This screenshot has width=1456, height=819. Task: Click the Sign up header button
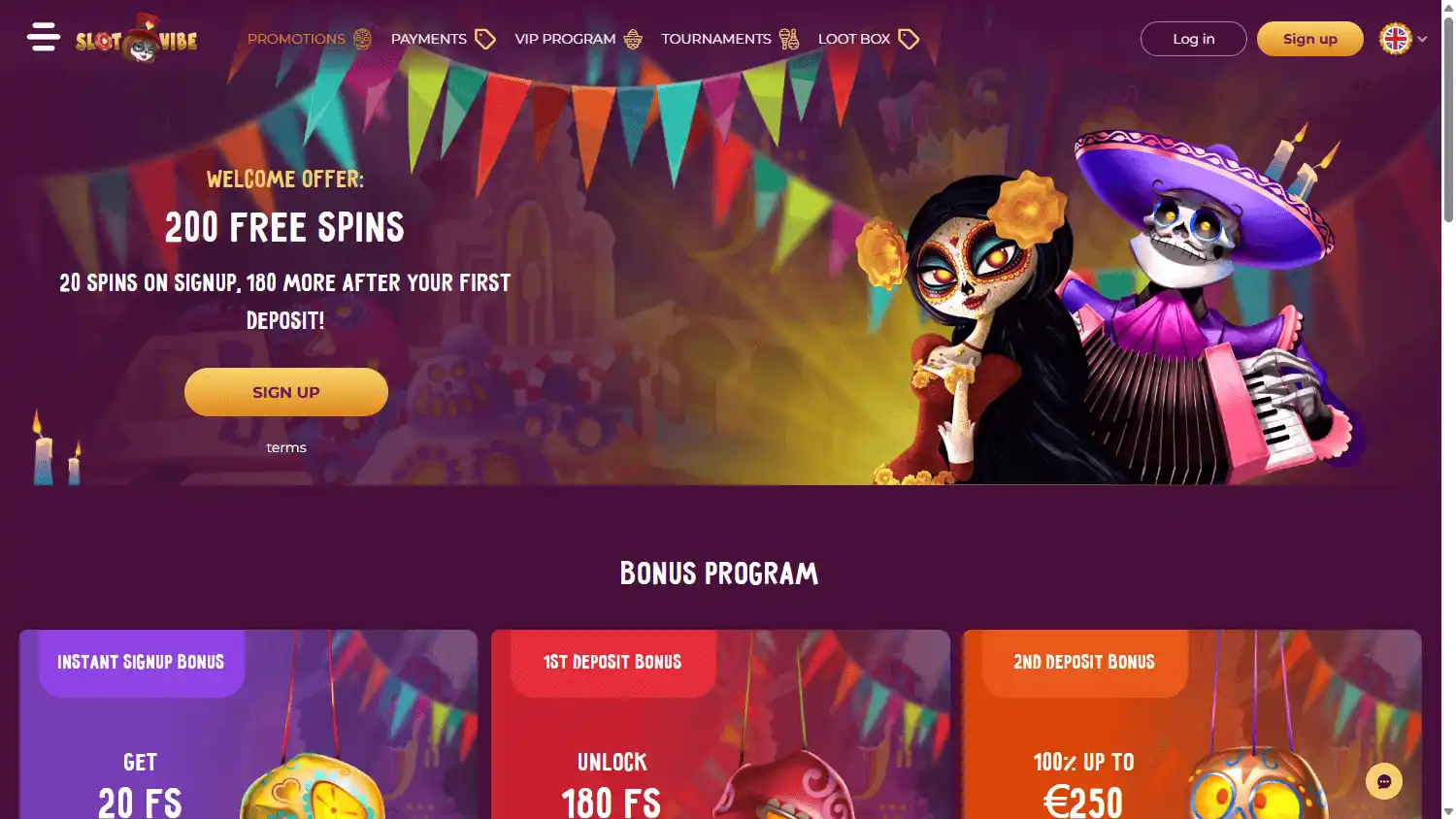[1310, 39]
